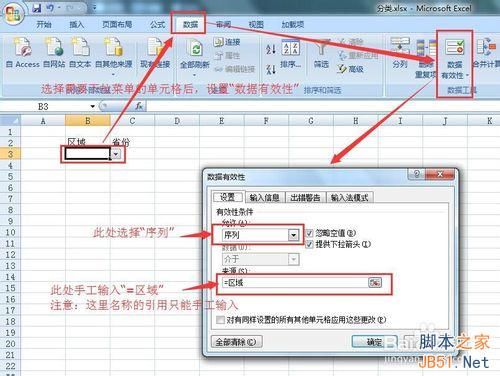Open the 页面布局 Page Layout tab

click(117, 24)
